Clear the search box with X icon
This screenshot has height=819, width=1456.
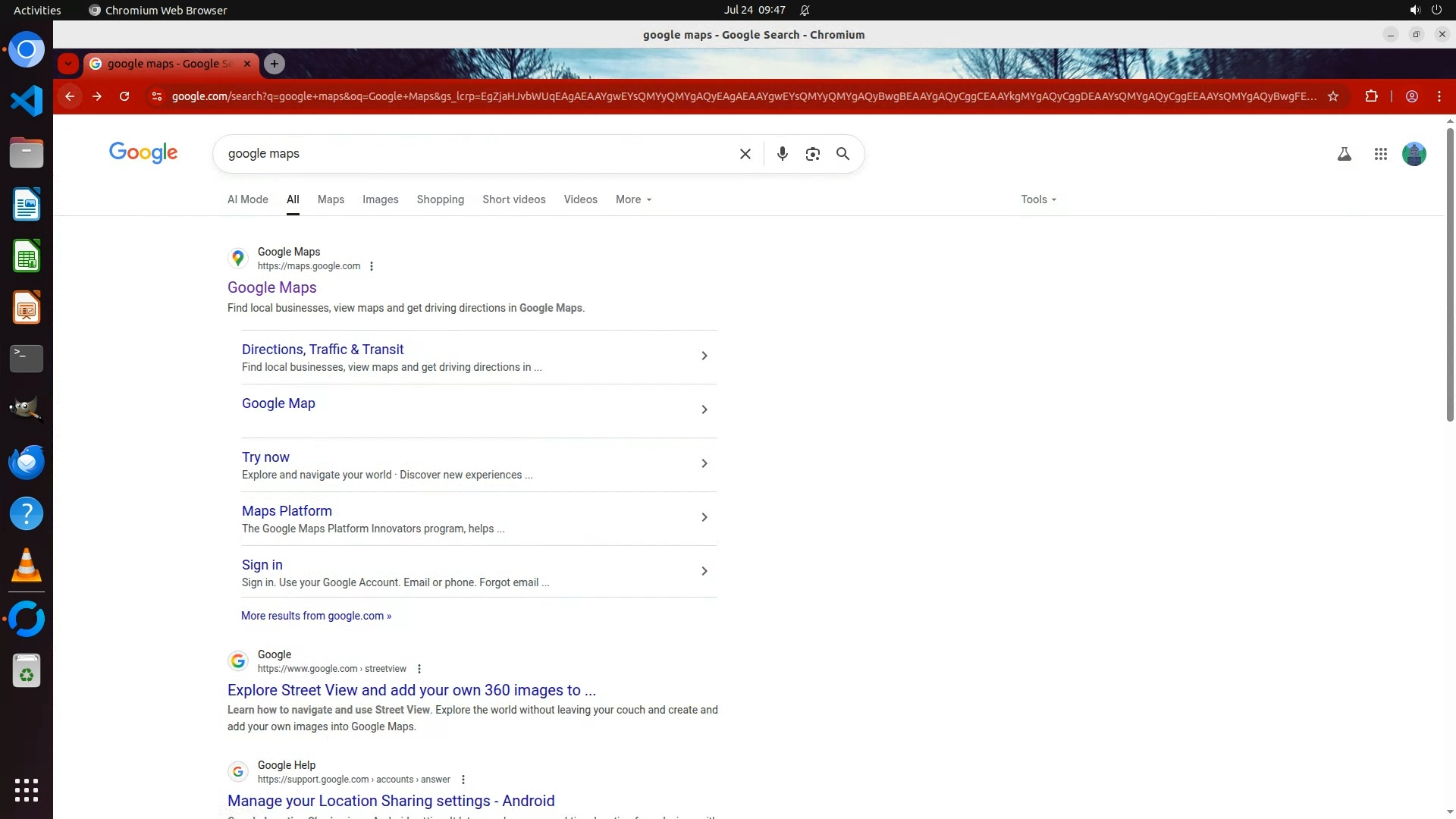coord(745,154)
